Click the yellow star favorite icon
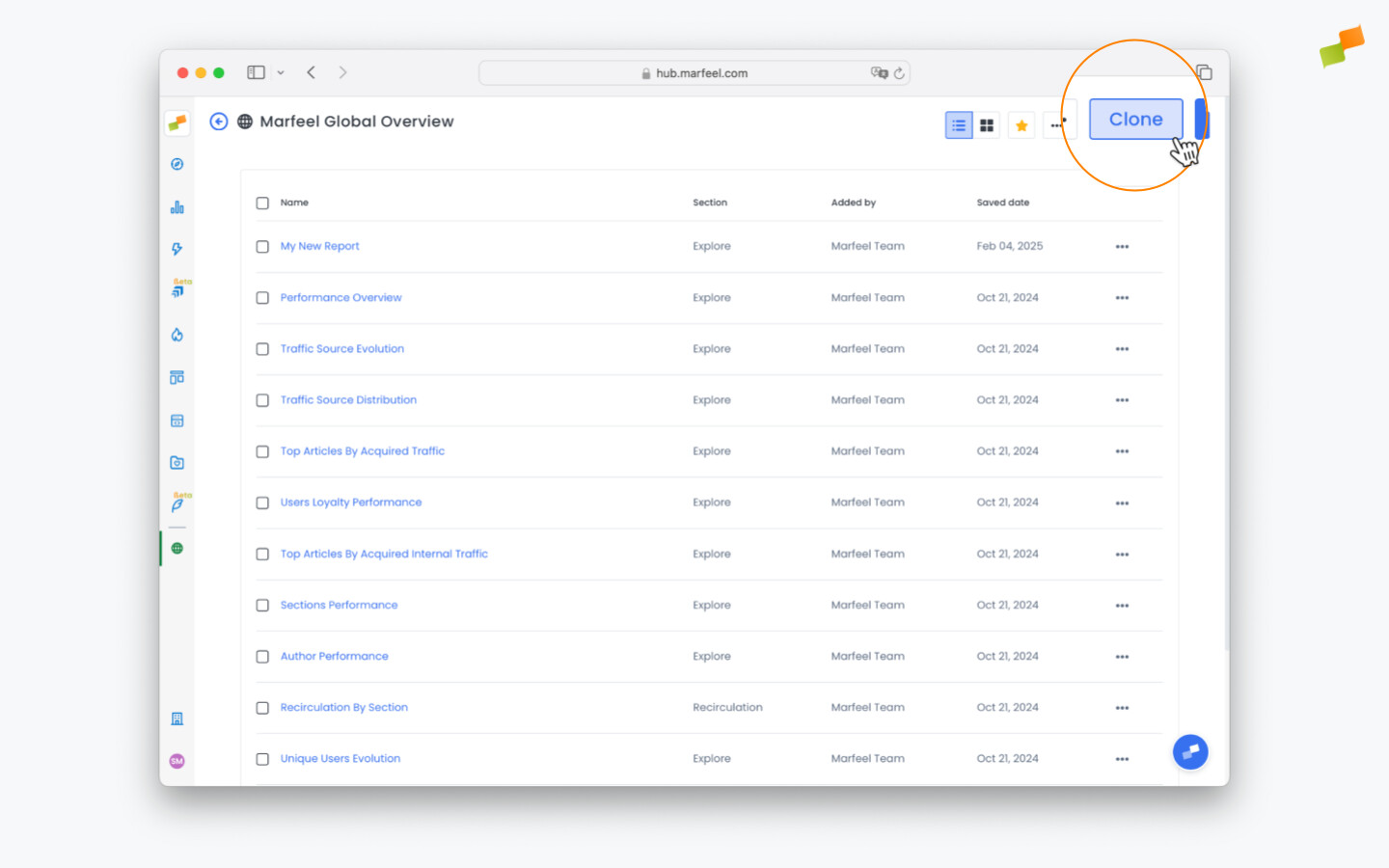Image resolution: width=1389 pixels, height=868 pixels. pos(1021,125)
